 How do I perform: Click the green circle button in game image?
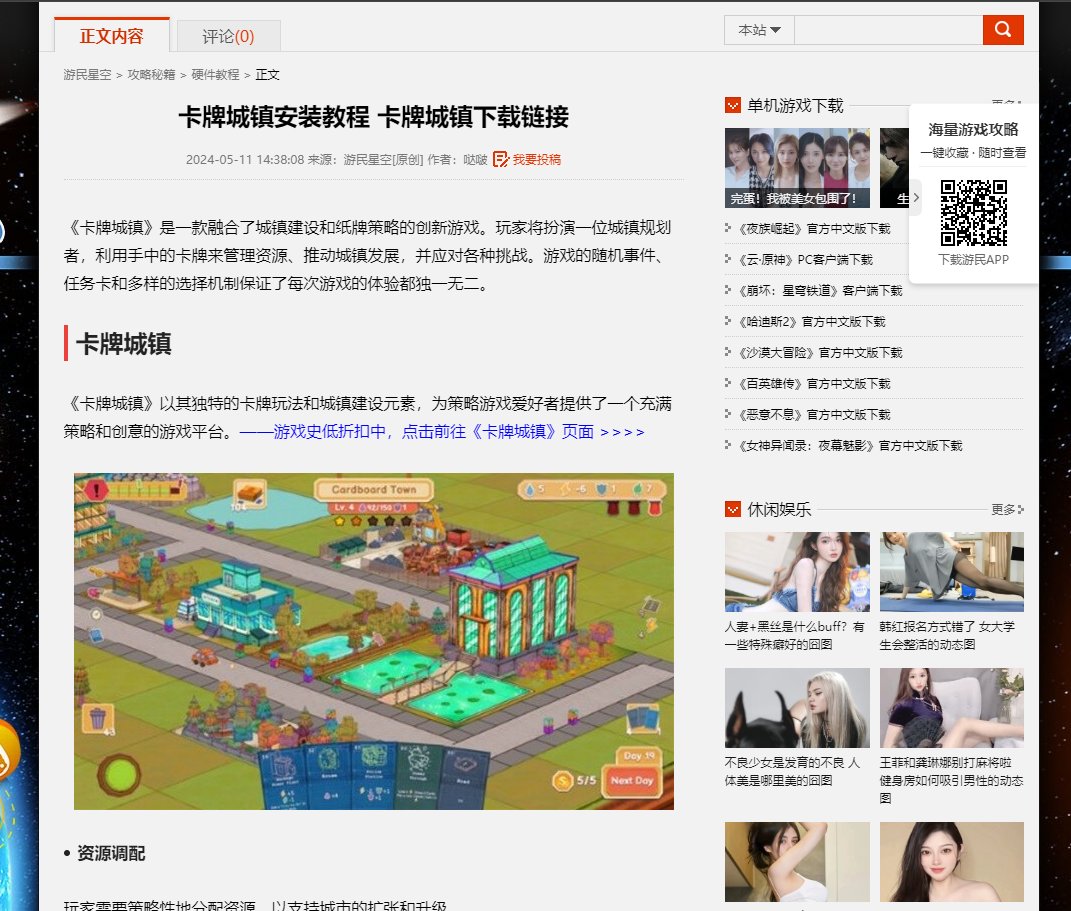[x=119, y=774]
